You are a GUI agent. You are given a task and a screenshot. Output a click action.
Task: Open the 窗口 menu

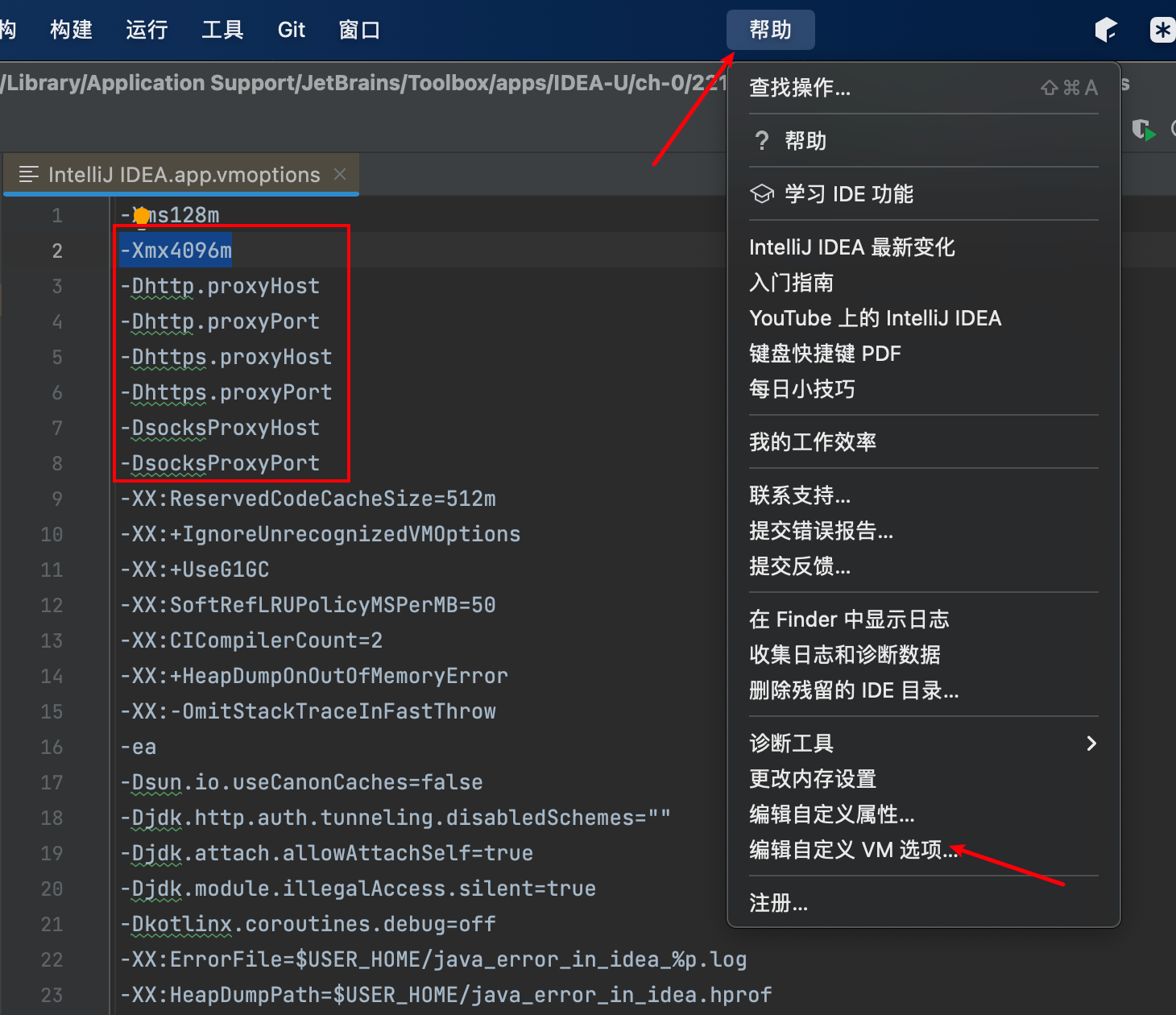point(359,30)
